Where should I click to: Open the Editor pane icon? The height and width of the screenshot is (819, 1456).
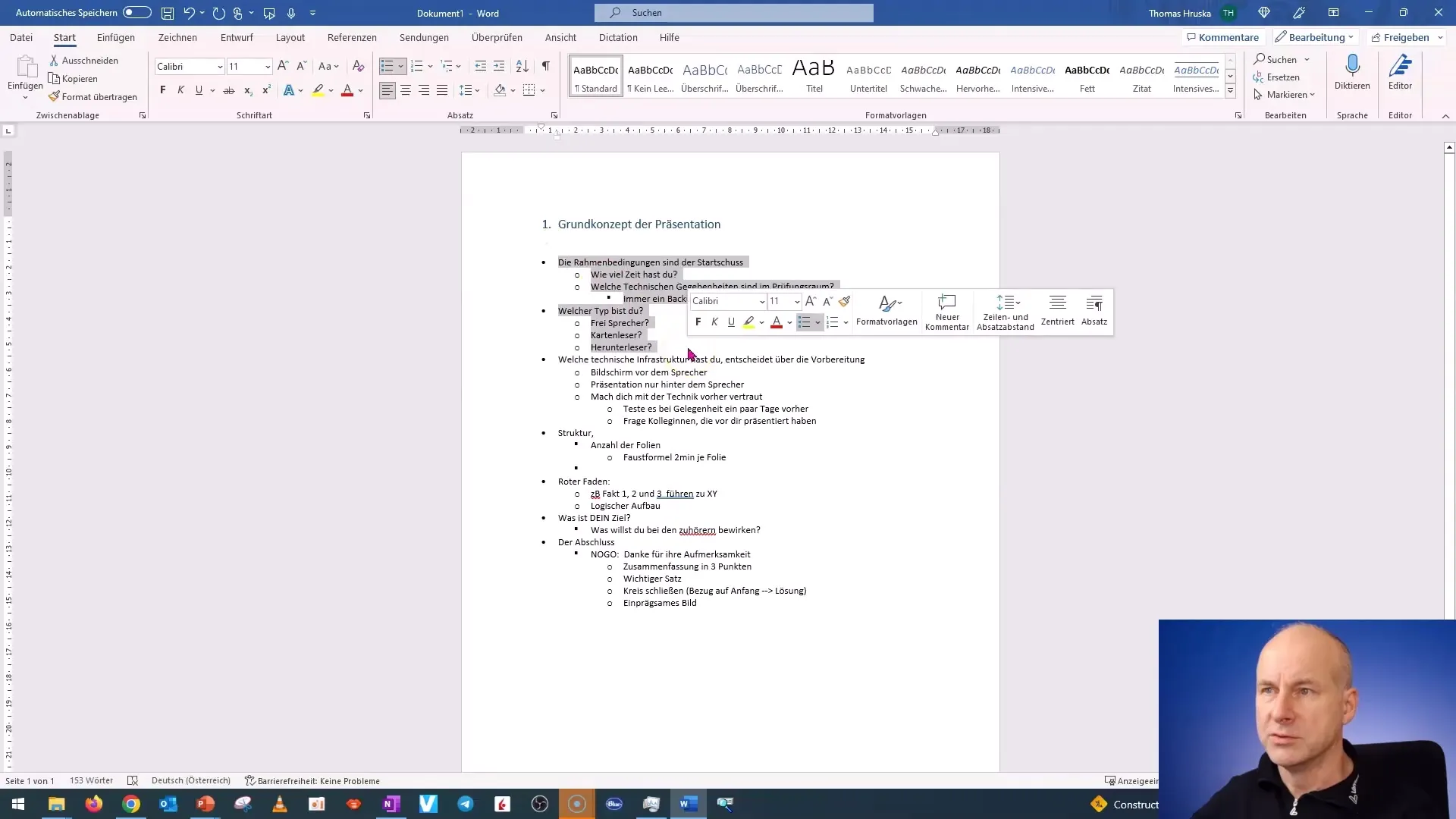1400,66
